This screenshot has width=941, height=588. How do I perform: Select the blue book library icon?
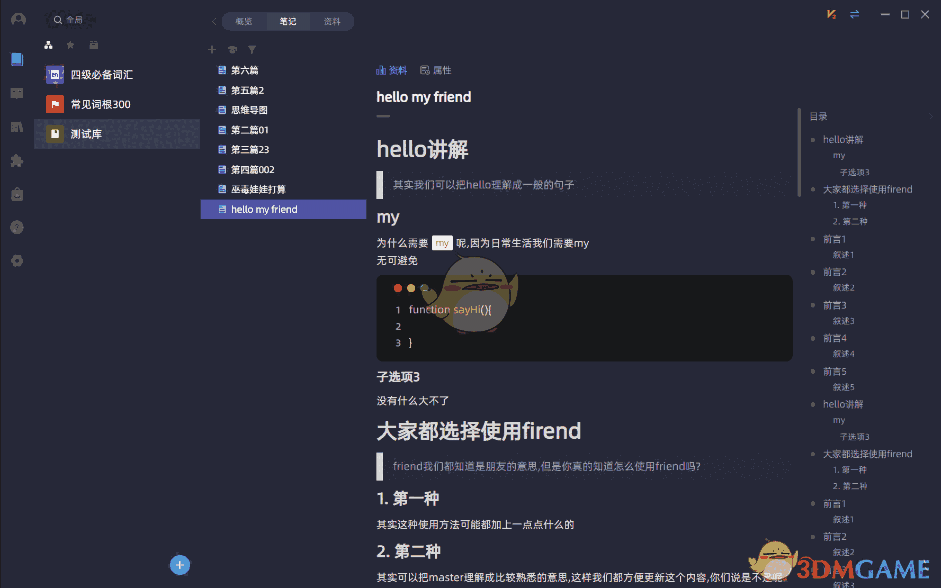click(x=16, y=59)
